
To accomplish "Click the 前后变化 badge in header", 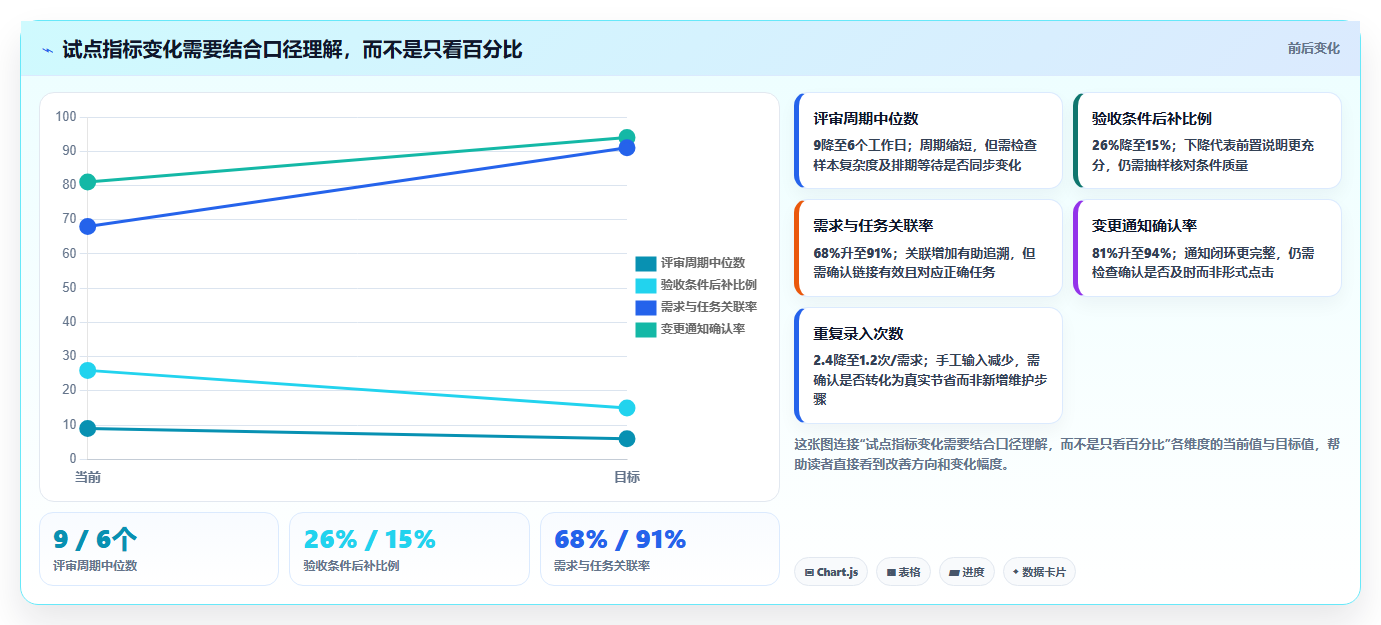I will [x=1314, y=48].
